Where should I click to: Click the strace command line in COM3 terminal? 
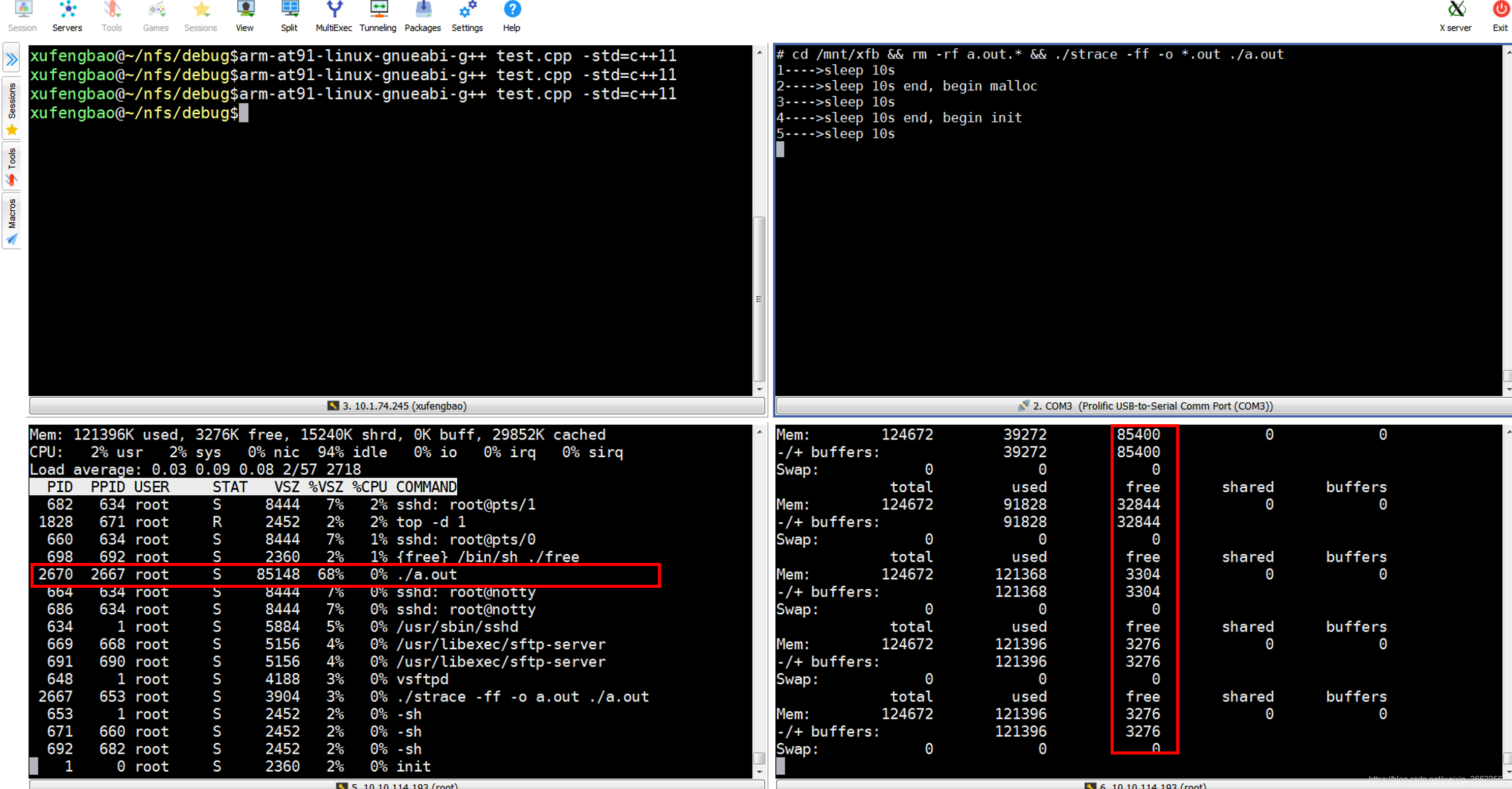click(x=1030, y=54)
